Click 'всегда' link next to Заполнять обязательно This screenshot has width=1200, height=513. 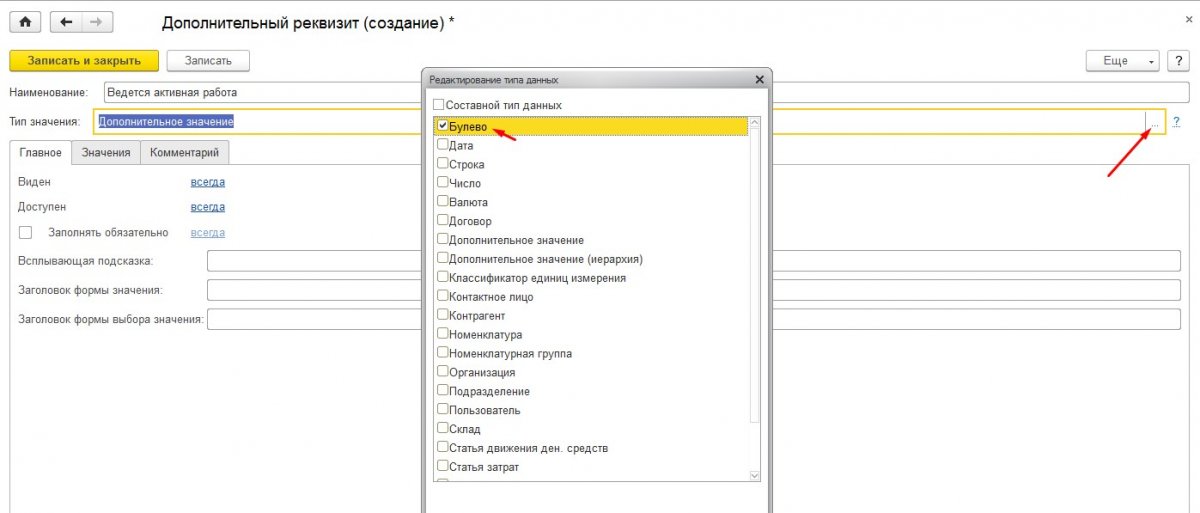pyautogui.click(x=208, y=232)
